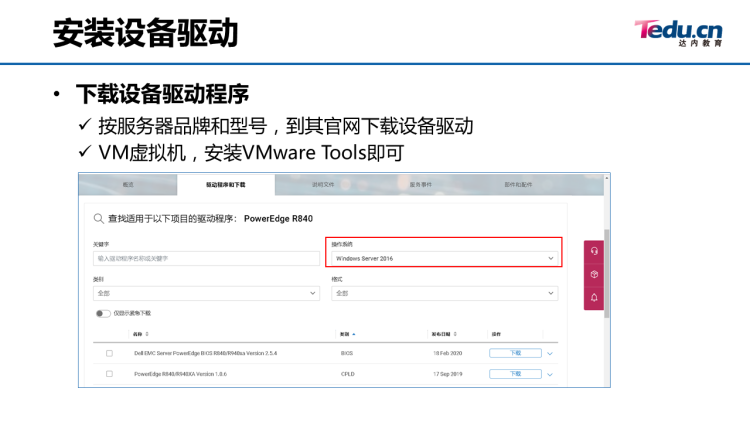This screenshot has width=750, height=422.
Task: Expand details of the CPLD row via its chevron
Action: [x=550, y=374]
